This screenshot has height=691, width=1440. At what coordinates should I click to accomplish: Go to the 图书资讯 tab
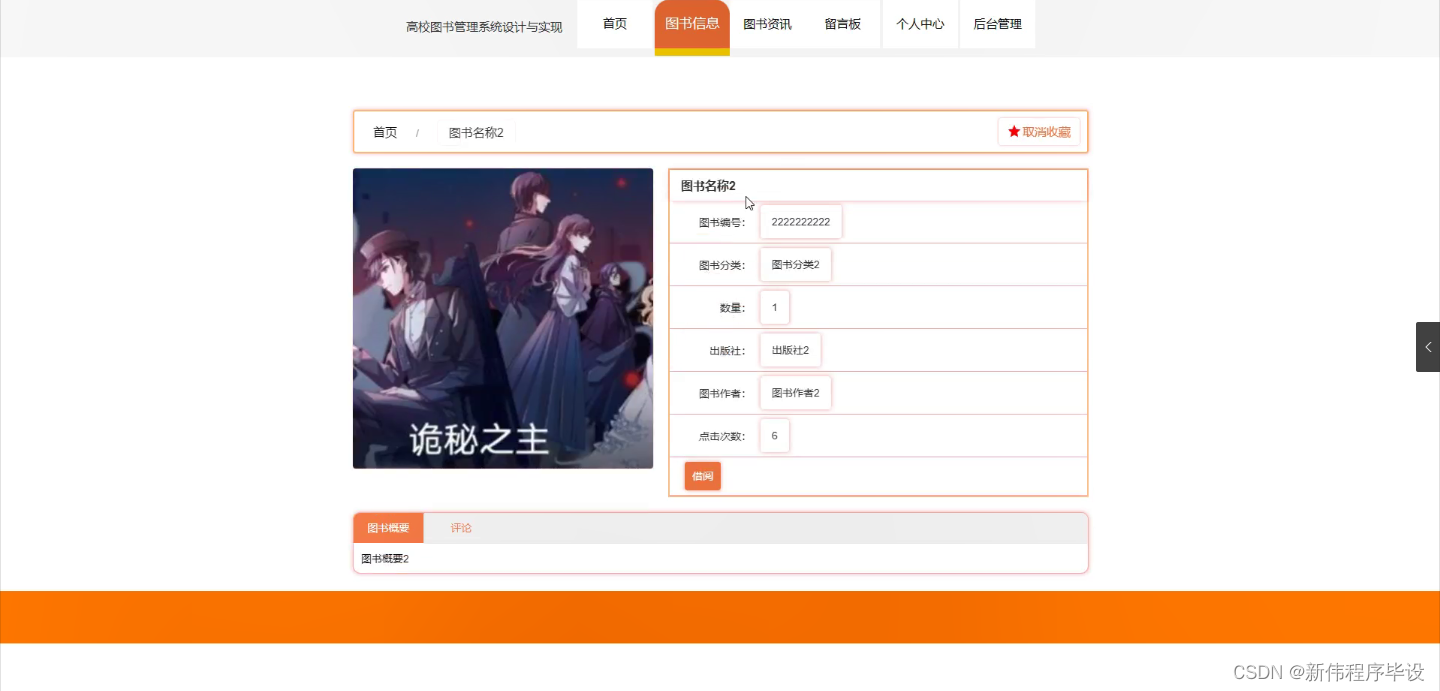(767, 24)
